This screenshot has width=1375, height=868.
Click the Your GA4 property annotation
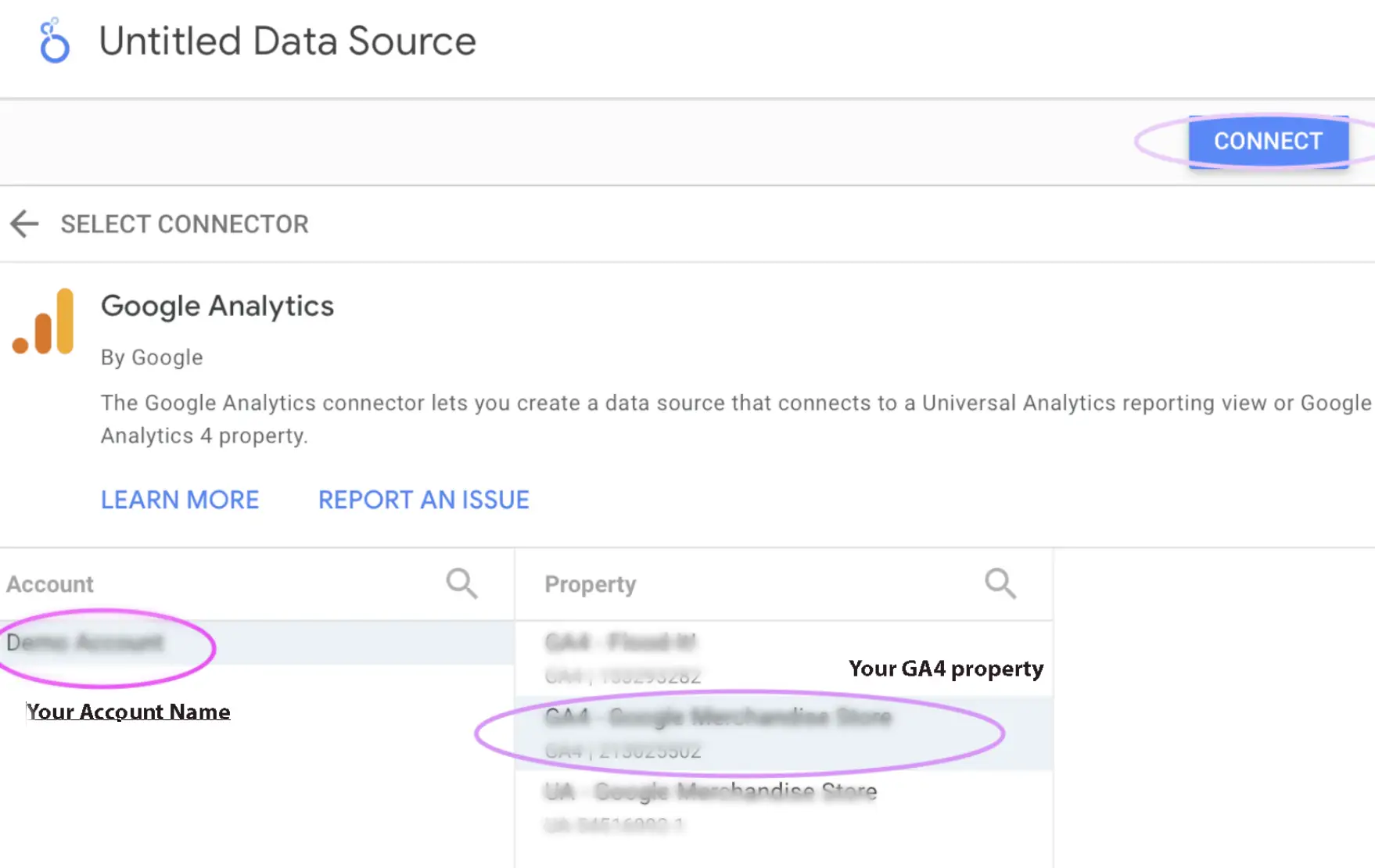pos(946,669)
